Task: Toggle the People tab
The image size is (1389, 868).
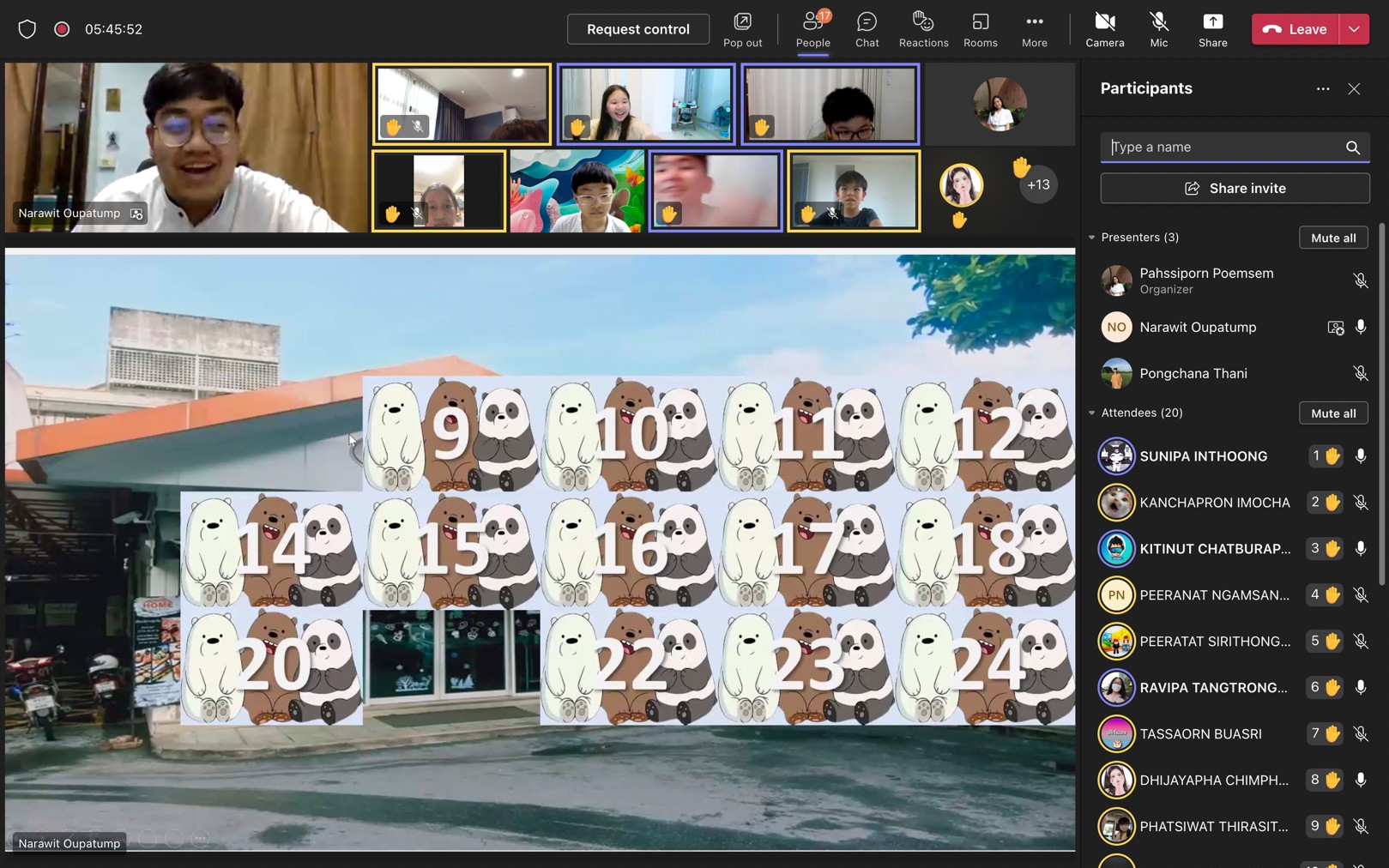Action: (x=812, y=29)
